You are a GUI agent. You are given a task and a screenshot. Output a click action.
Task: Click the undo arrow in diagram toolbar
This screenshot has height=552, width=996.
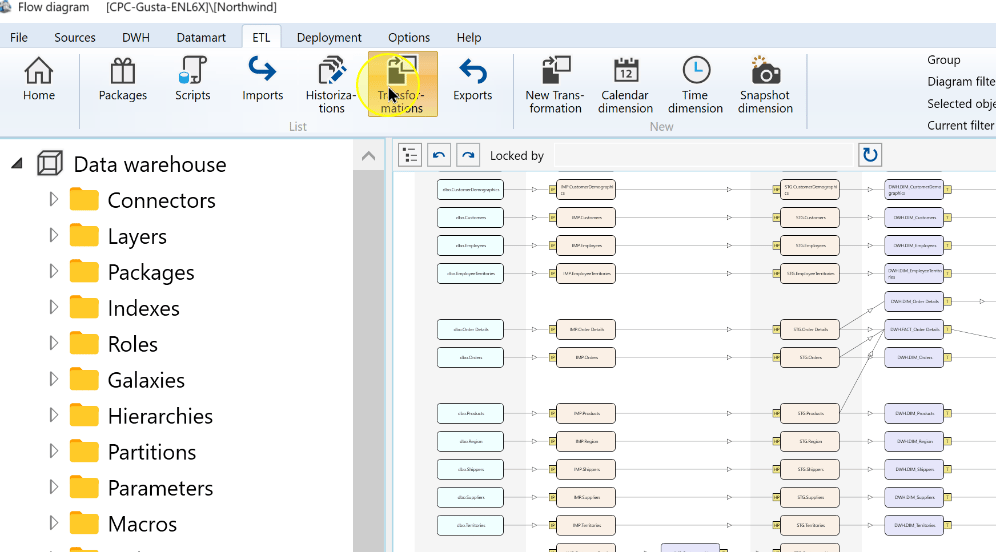click(x=439, y=155)
